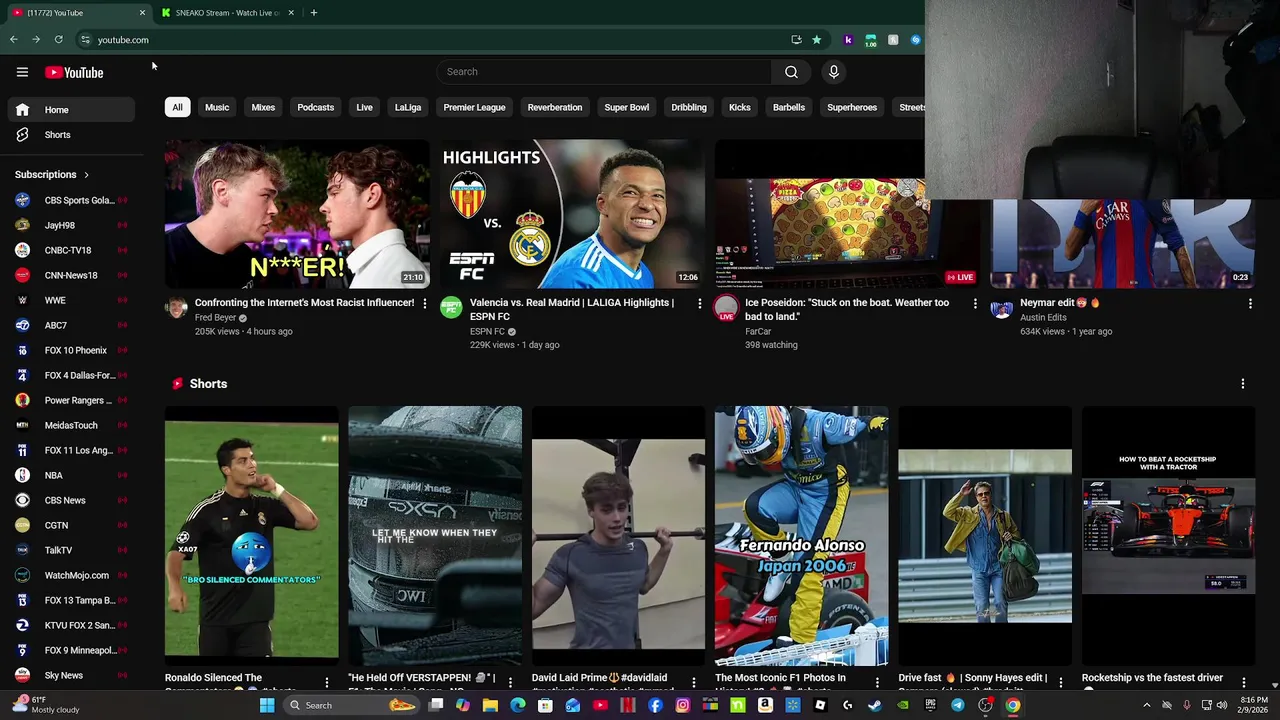Click the YouTube logo
Screen dimensions: 1280x720
point(74,72)
